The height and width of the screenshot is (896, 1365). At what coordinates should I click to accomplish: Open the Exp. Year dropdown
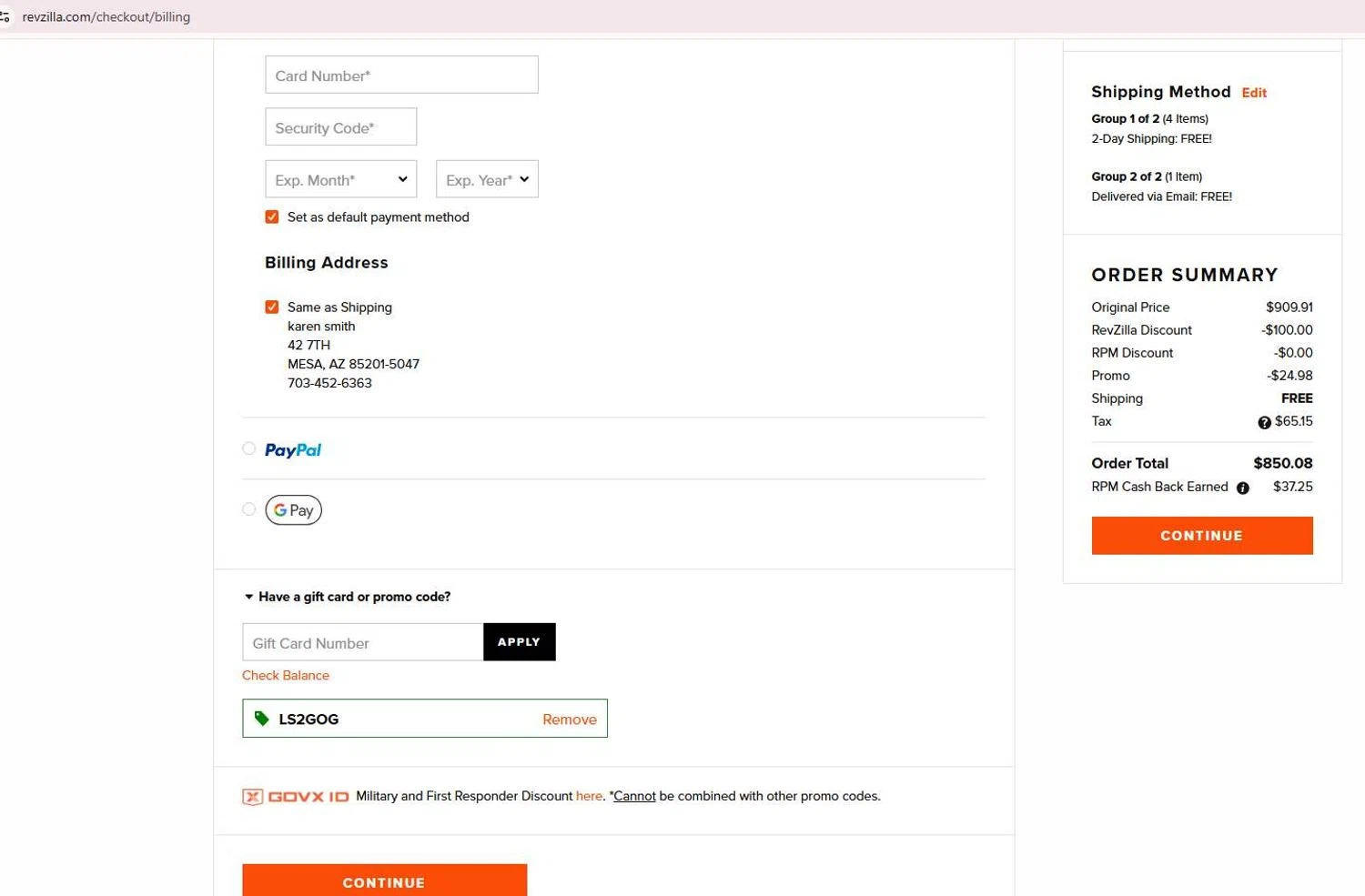(x=487, y=179)
